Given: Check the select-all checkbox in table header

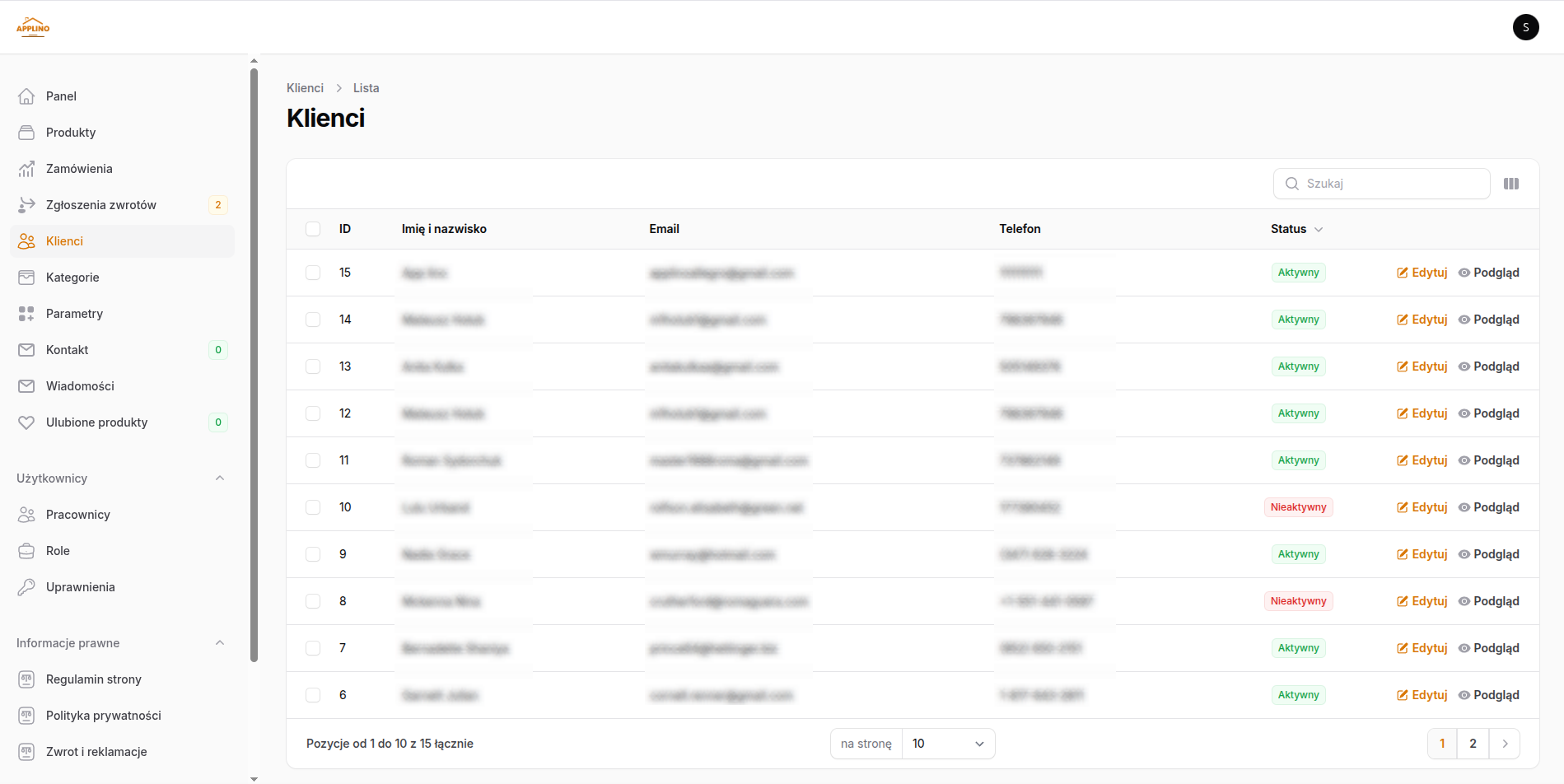Looking at the screenshot, I should [x=313, y=229].
